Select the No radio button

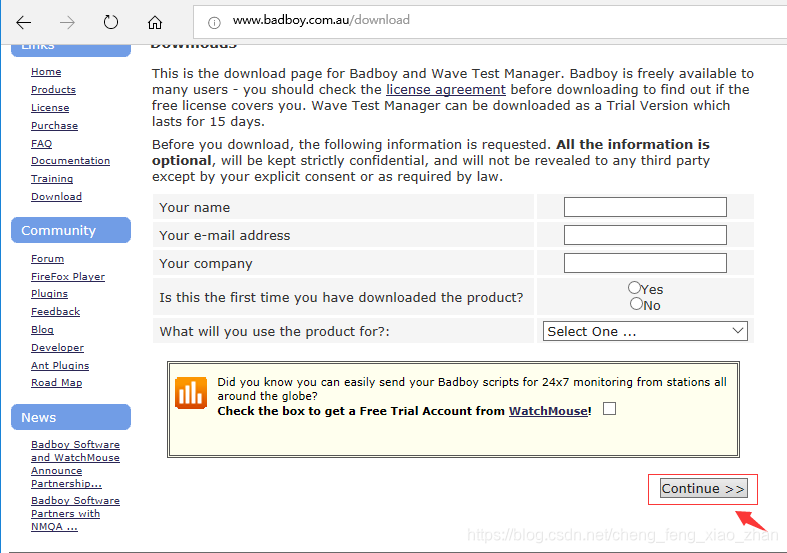point(636,304)
